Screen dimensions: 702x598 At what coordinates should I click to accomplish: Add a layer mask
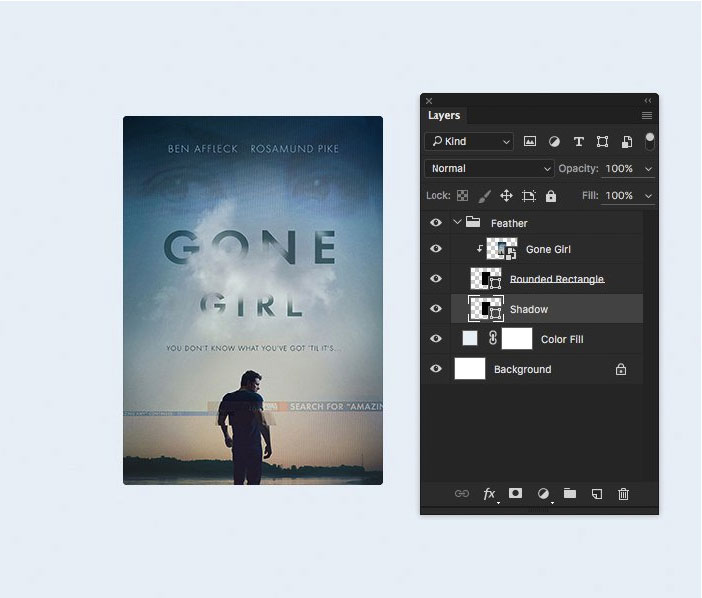click(x=515, y=493)
